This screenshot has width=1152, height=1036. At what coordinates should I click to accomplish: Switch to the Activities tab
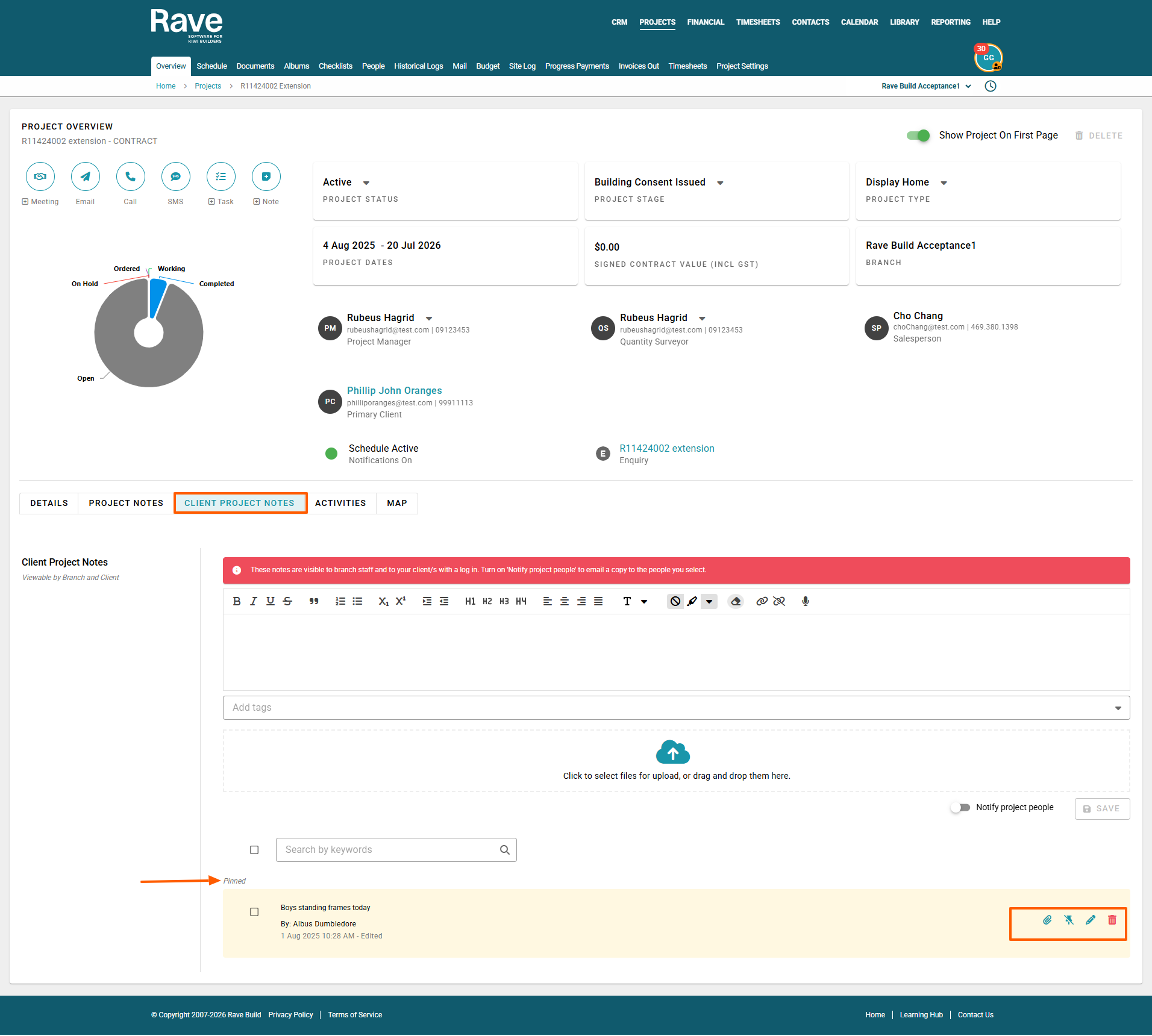click(x=340, y=503)
